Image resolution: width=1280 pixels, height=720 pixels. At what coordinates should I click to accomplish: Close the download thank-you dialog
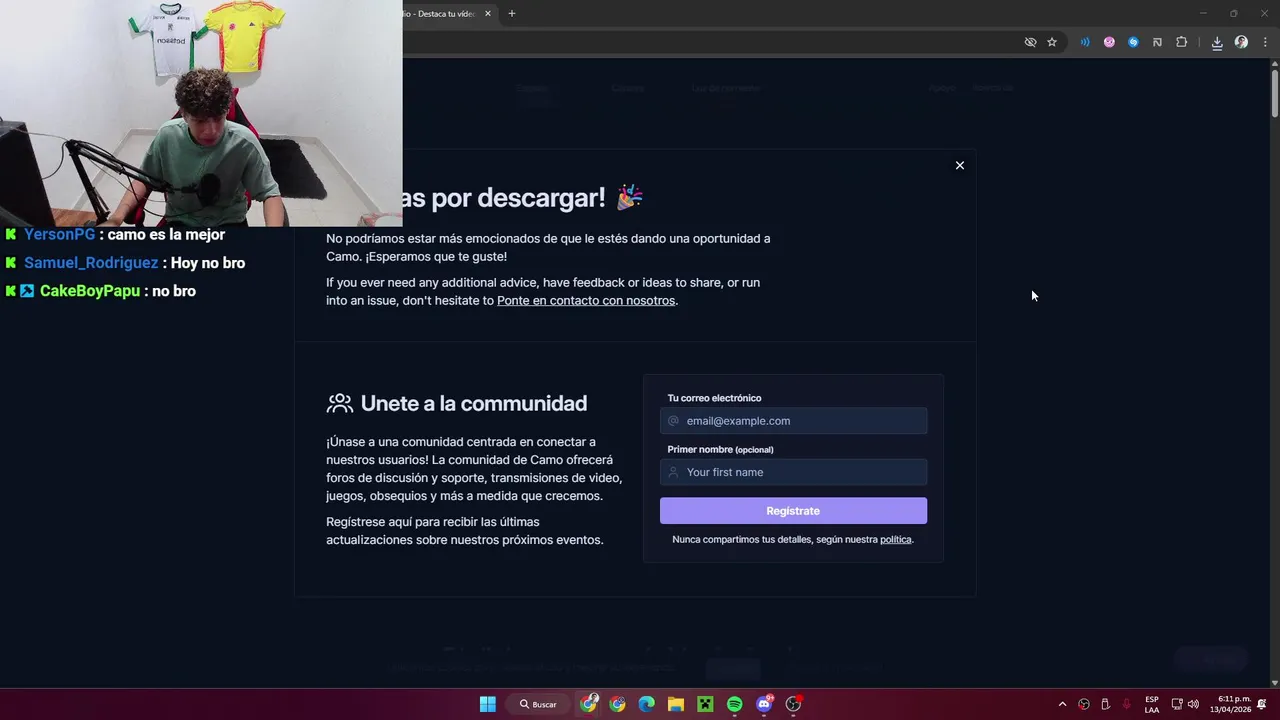click(x=960, y=165)
